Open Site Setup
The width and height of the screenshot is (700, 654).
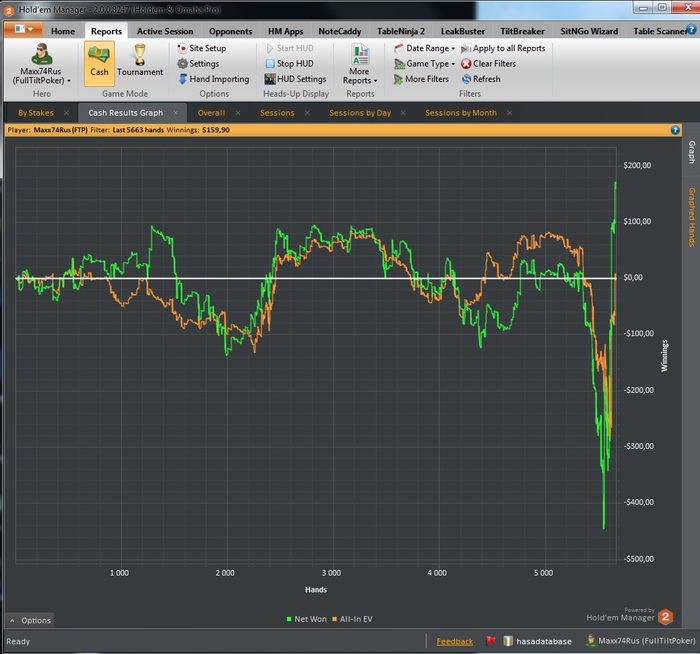(x=202, y=48)
